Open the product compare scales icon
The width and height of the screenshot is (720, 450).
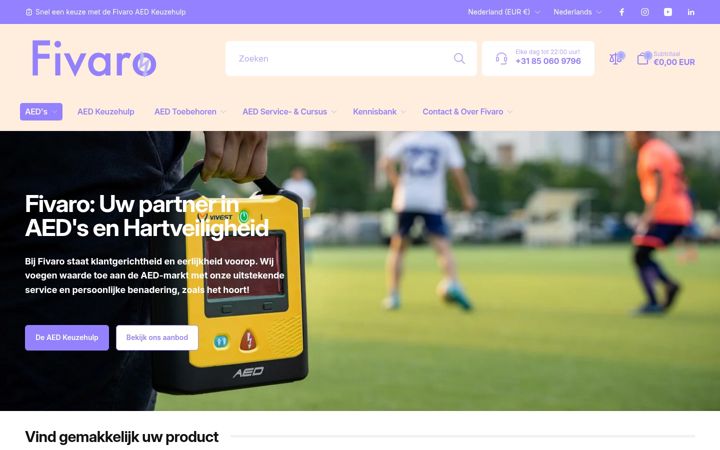tap(616, 58)
